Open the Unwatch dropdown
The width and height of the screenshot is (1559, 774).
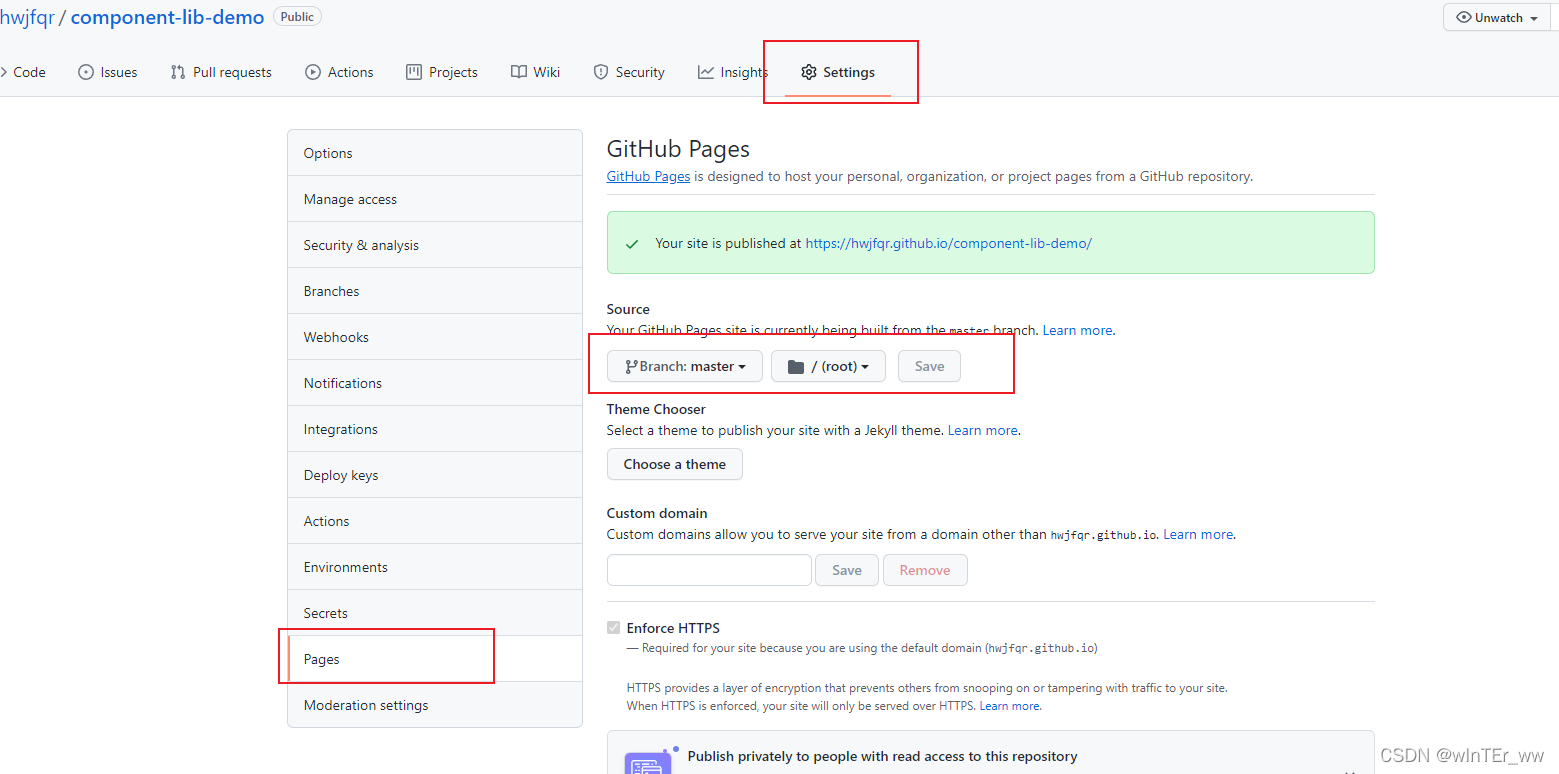[x=1497, y=18]
